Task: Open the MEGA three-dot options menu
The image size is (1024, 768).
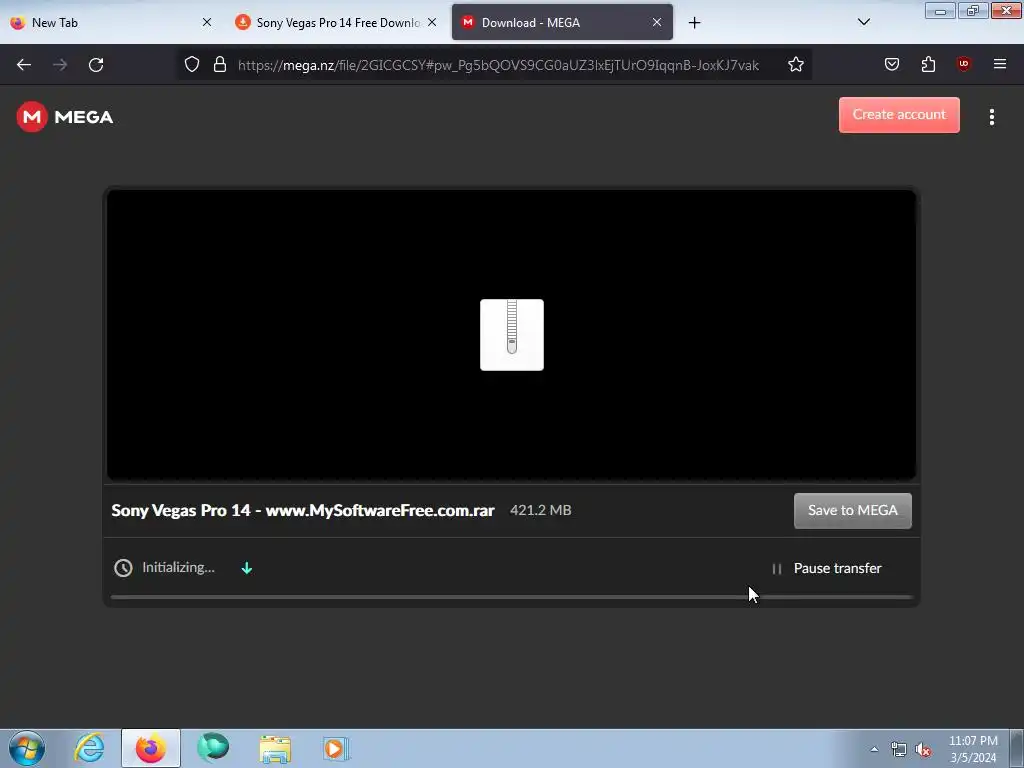Action: tap(991, 117)
